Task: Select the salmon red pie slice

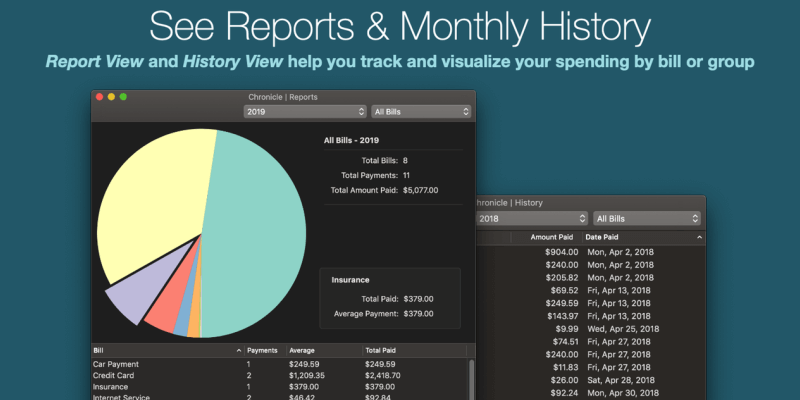Action: [x=162, y=318]
